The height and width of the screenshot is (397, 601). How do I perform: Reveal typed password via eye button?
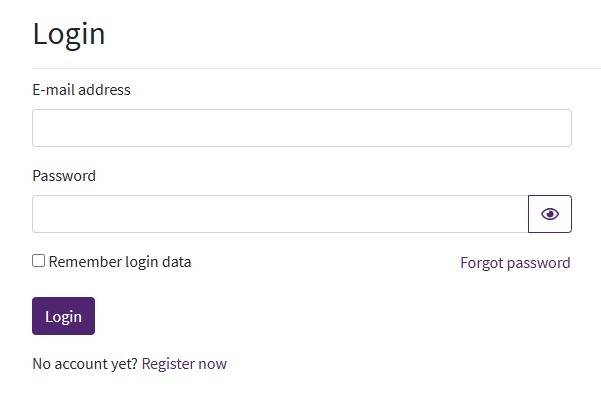[x=550, y=214]
